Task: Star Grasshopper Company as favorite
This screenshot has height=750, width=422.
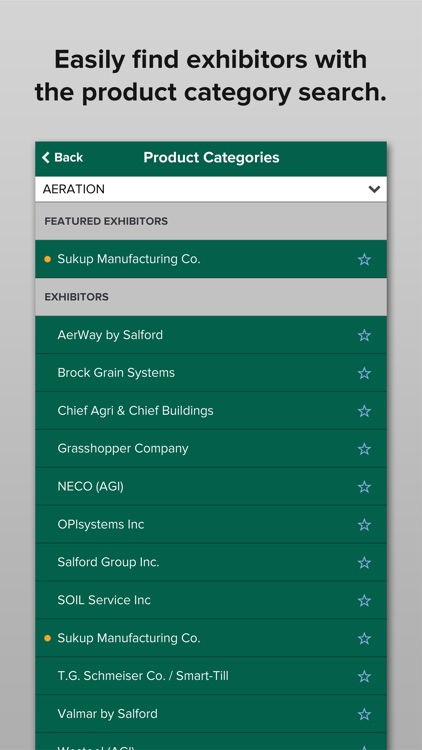Action: [364, 449]
